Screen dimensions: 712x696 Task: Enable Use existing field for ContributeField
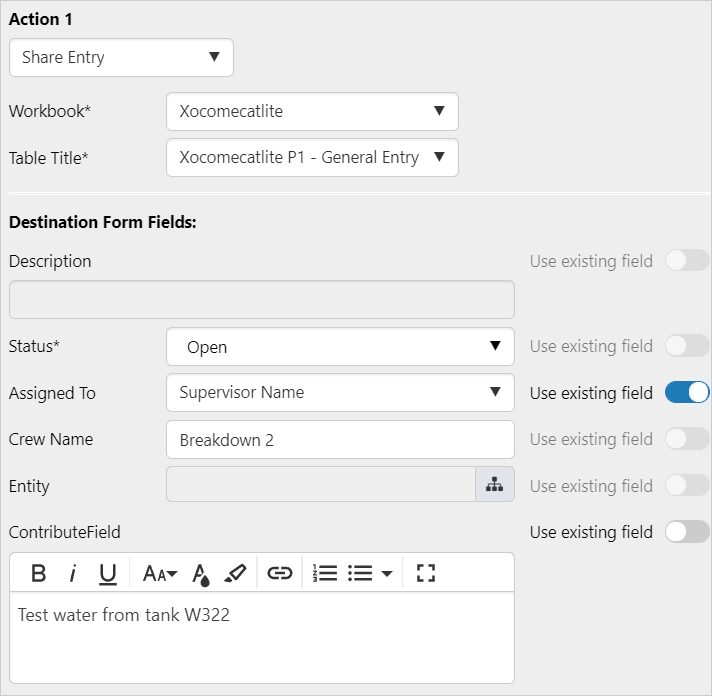point(687,532)
